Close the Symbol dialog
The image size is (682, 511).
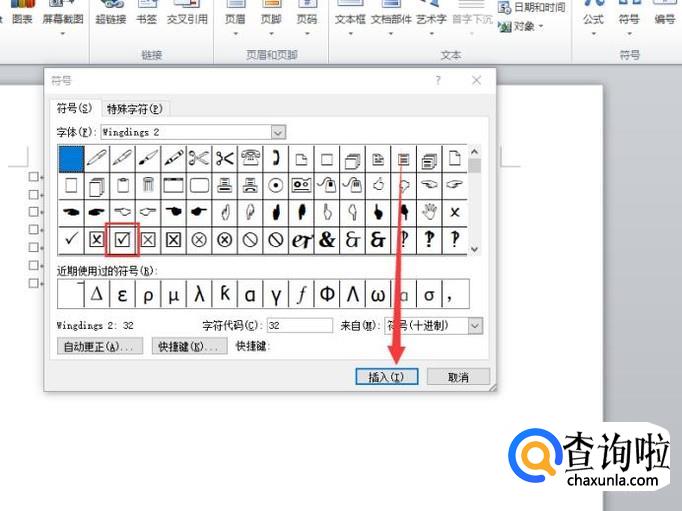(x=476, y=80)
